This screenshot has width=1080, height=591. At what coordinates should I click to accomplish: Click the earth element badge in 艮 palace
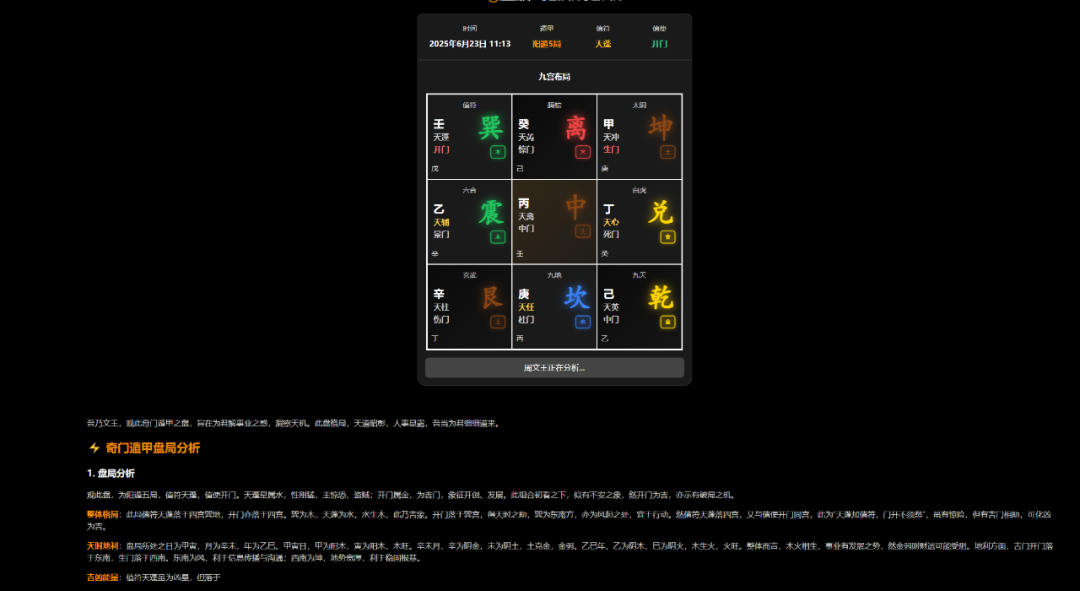click(x=497, y=322)
